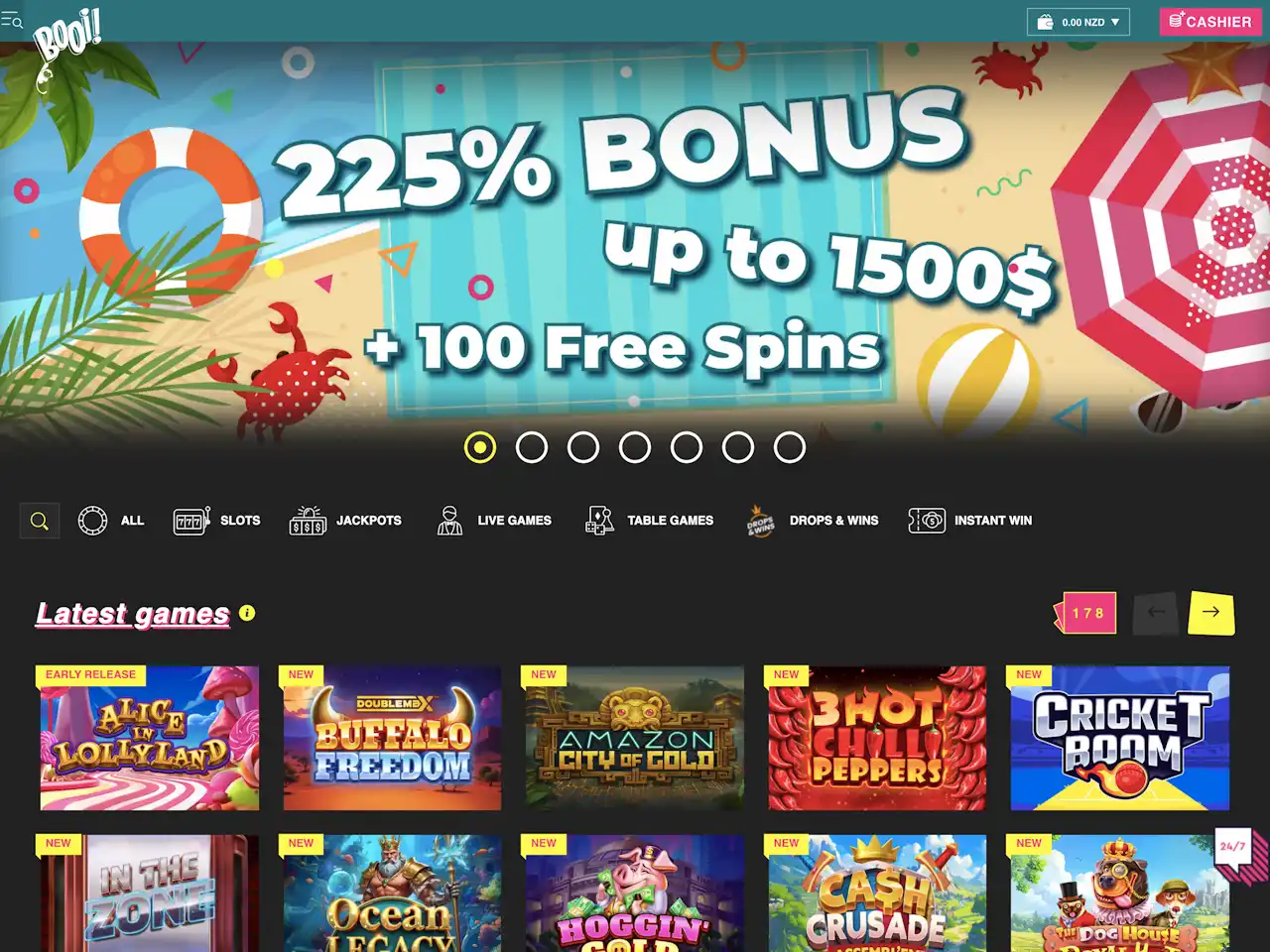
Task: Select the last banner slide dot
Action: click(x=790, y=447)
